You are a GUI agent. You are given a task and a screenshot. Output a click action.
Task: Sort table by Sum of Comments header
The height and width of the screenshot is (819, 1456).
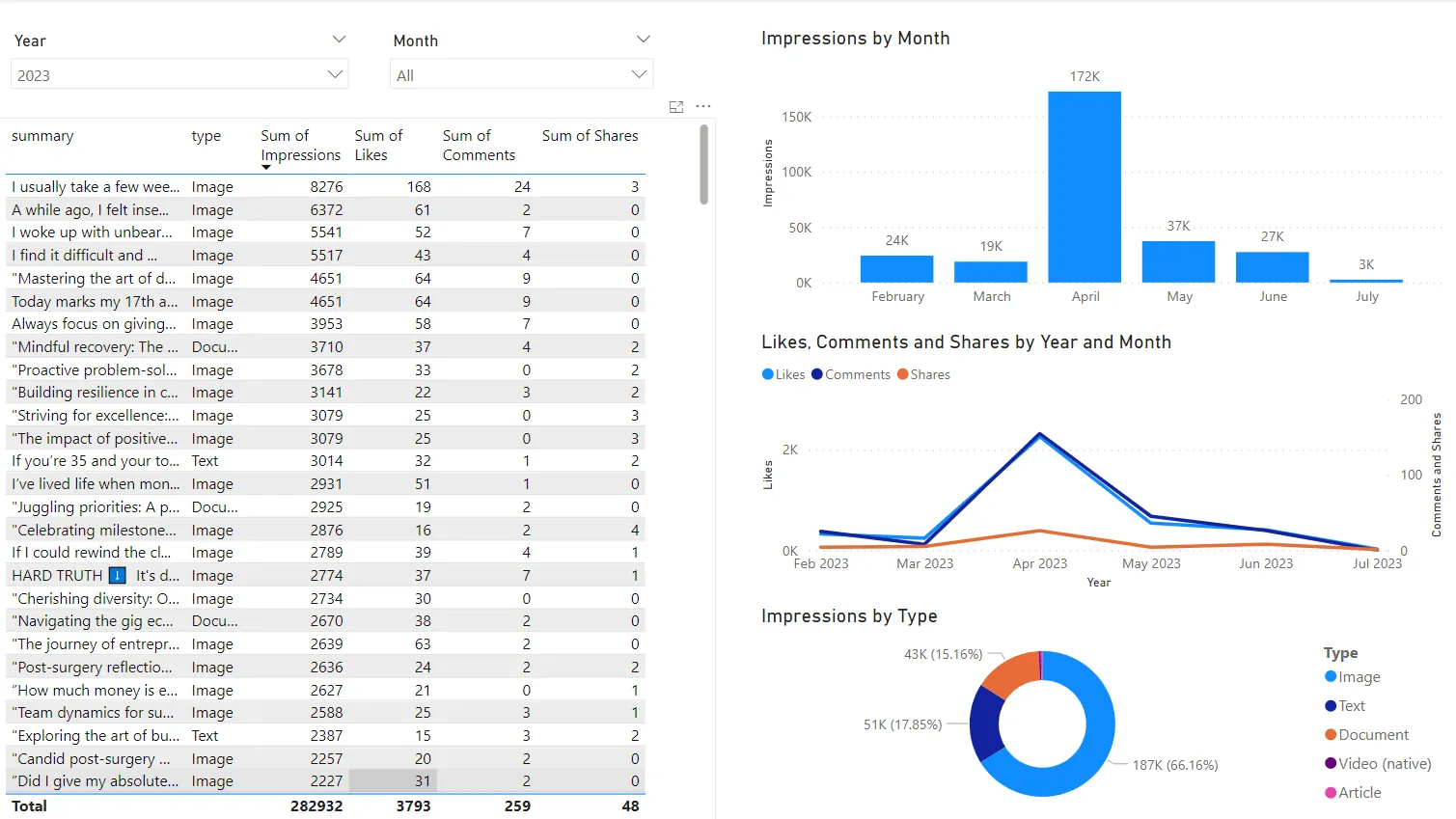479,146
